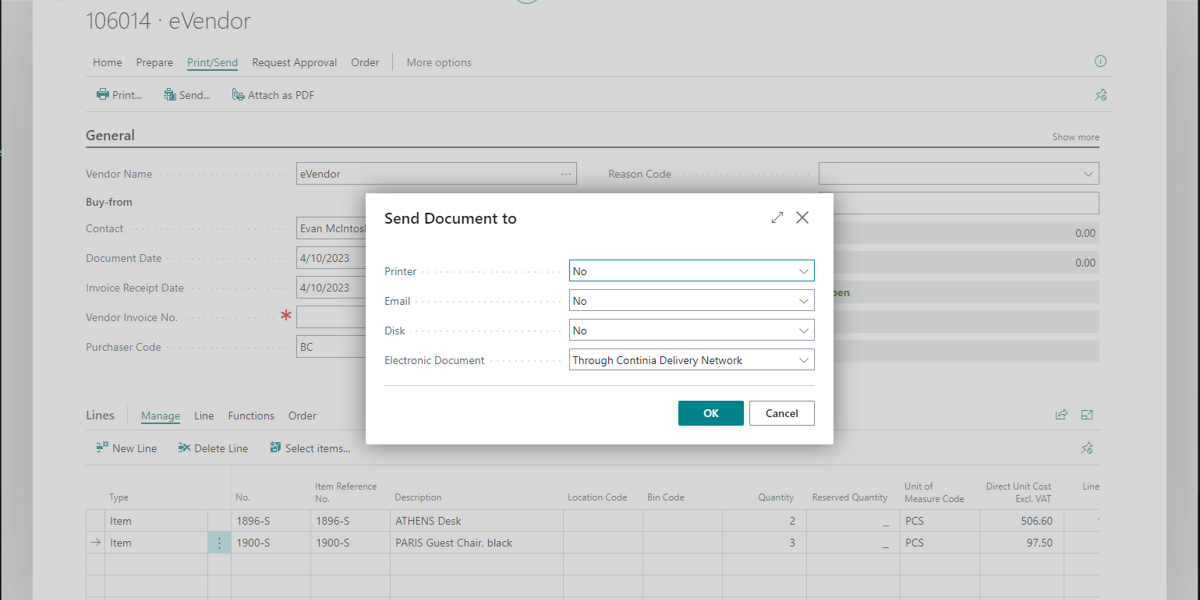Click Show more in the General section

tap(1075, 137)
